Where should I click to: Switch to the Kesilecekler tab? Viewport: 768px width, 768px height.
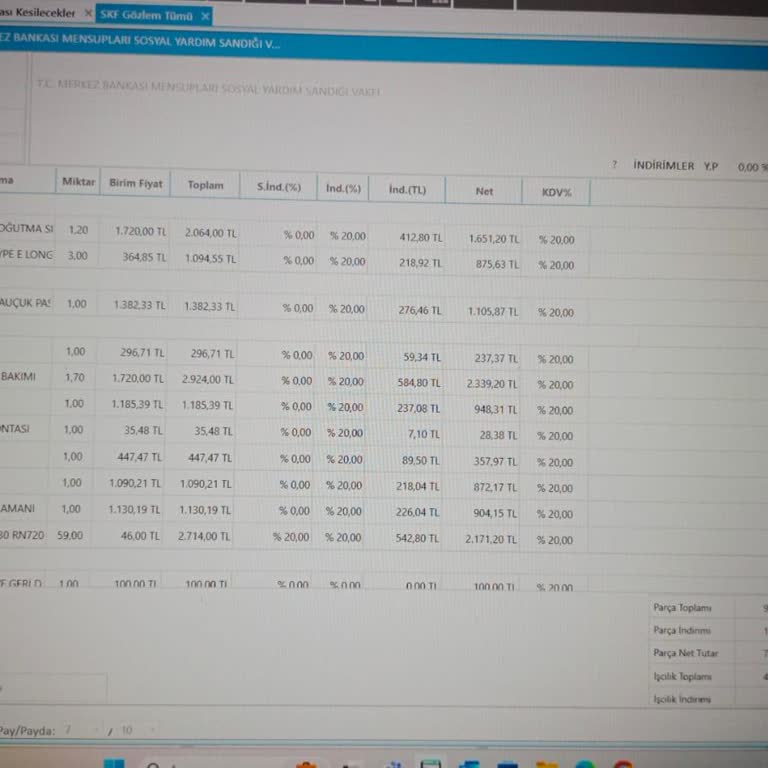click(x=38, y=13)
